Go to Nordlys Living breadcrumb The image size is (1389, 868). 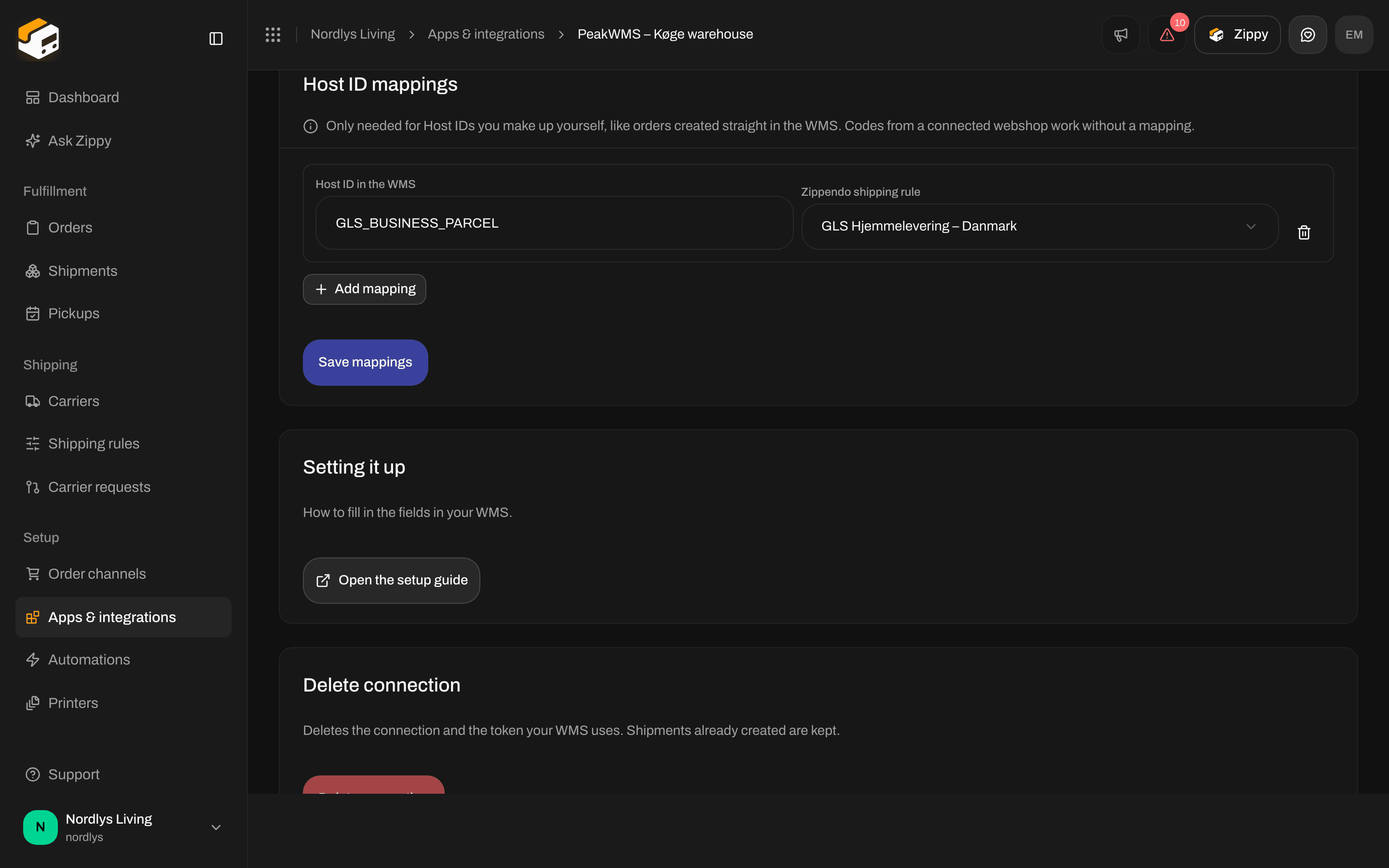(353, 34)
